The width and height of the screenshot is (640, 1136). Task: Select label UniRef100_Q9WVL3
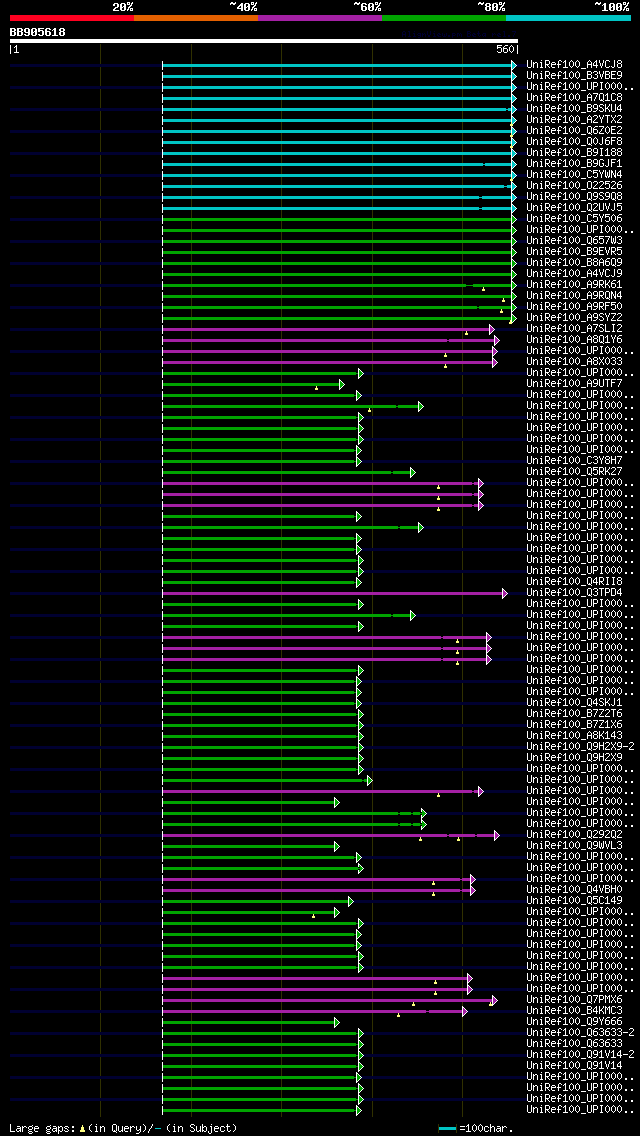(x=574, y=846)
